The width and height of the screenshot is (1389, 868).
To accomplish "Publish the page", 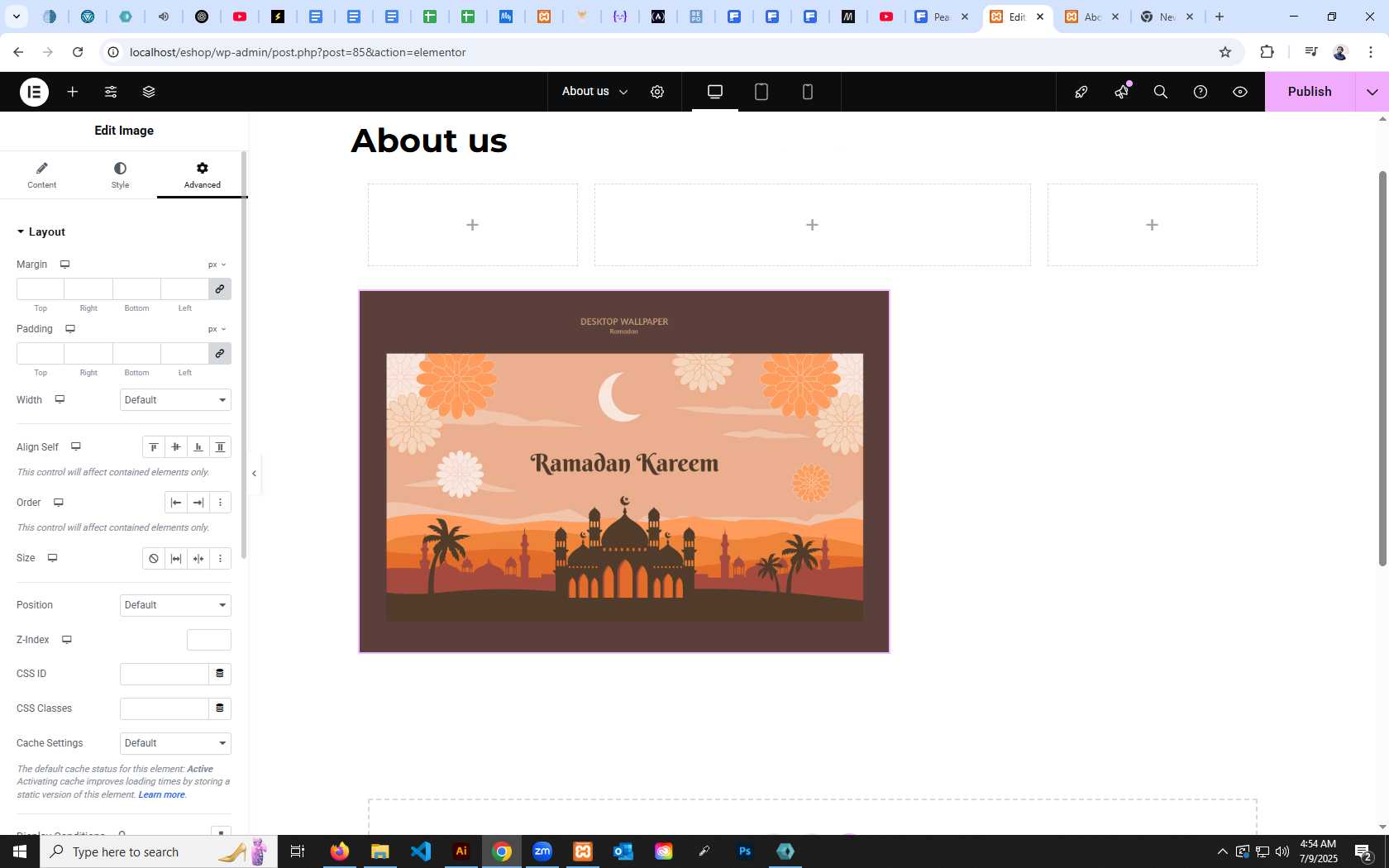I will coord(1310,92).
